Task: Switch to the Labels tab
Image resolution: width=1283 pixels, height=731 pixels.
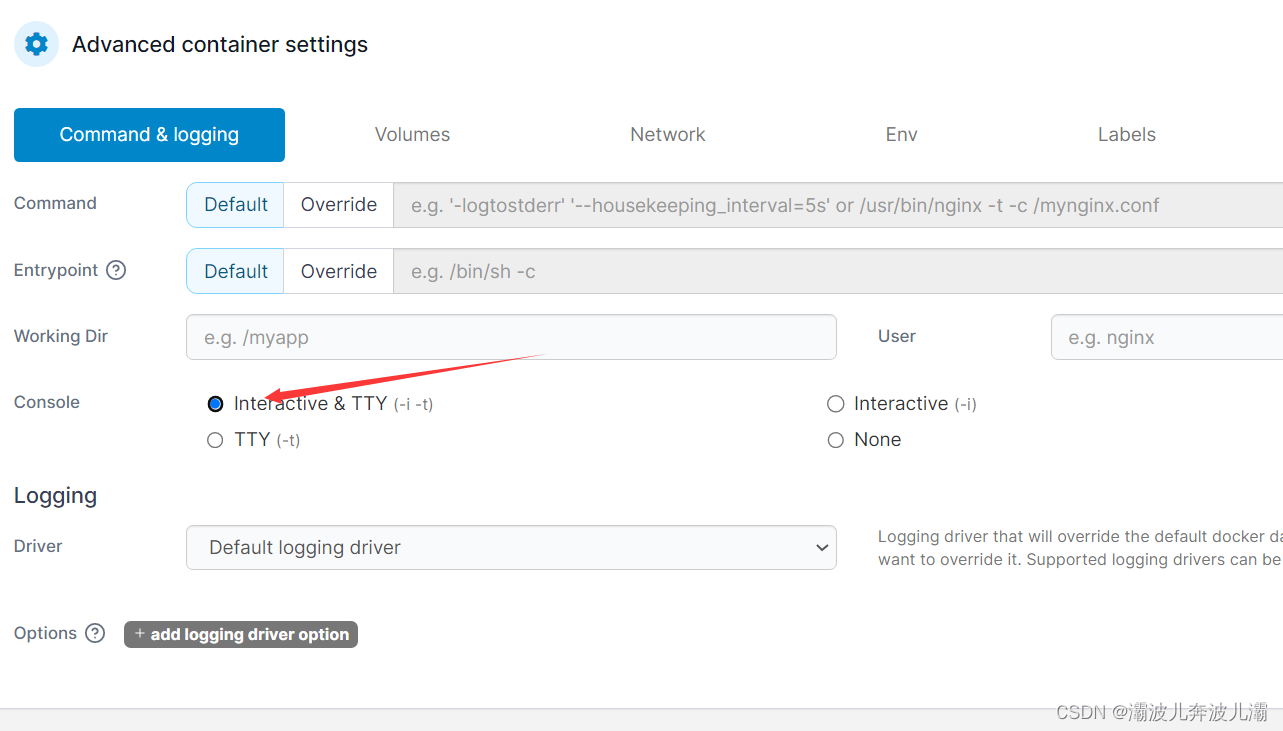Action: (1127, 135)
